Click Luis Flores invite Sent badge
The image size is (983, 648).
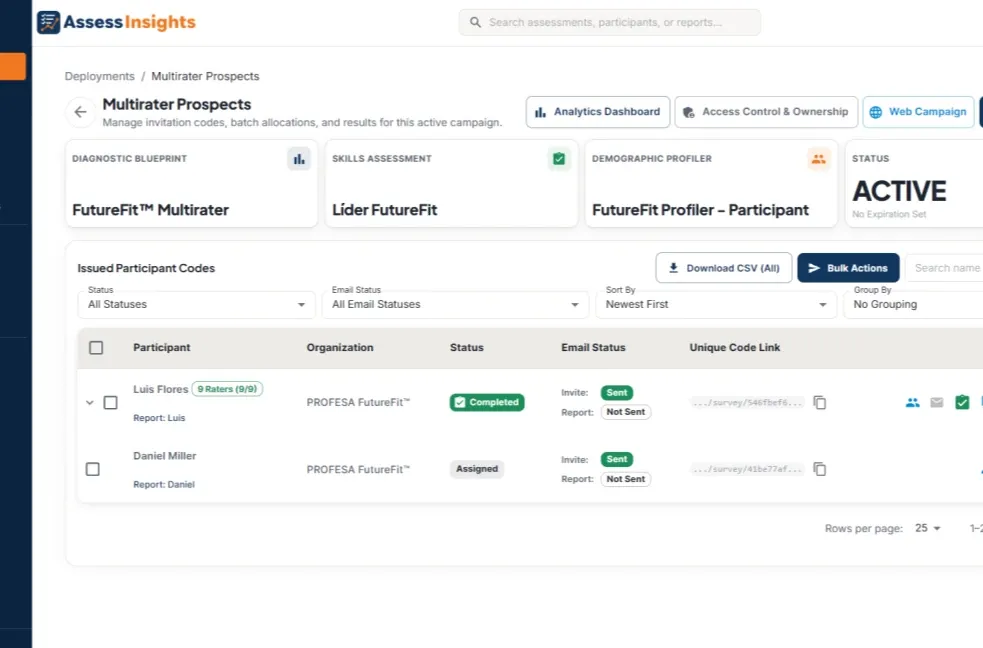click(617, 393)
